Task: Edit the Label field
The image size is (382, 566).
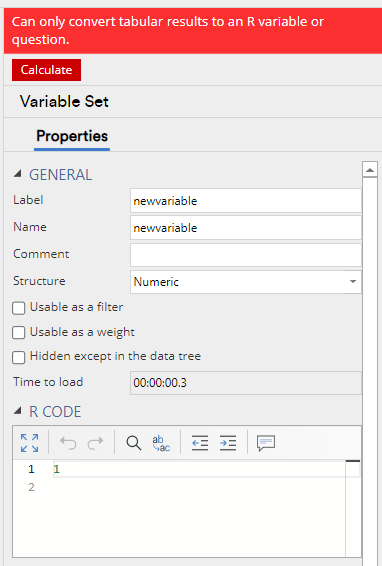Action: pos(246,201)
